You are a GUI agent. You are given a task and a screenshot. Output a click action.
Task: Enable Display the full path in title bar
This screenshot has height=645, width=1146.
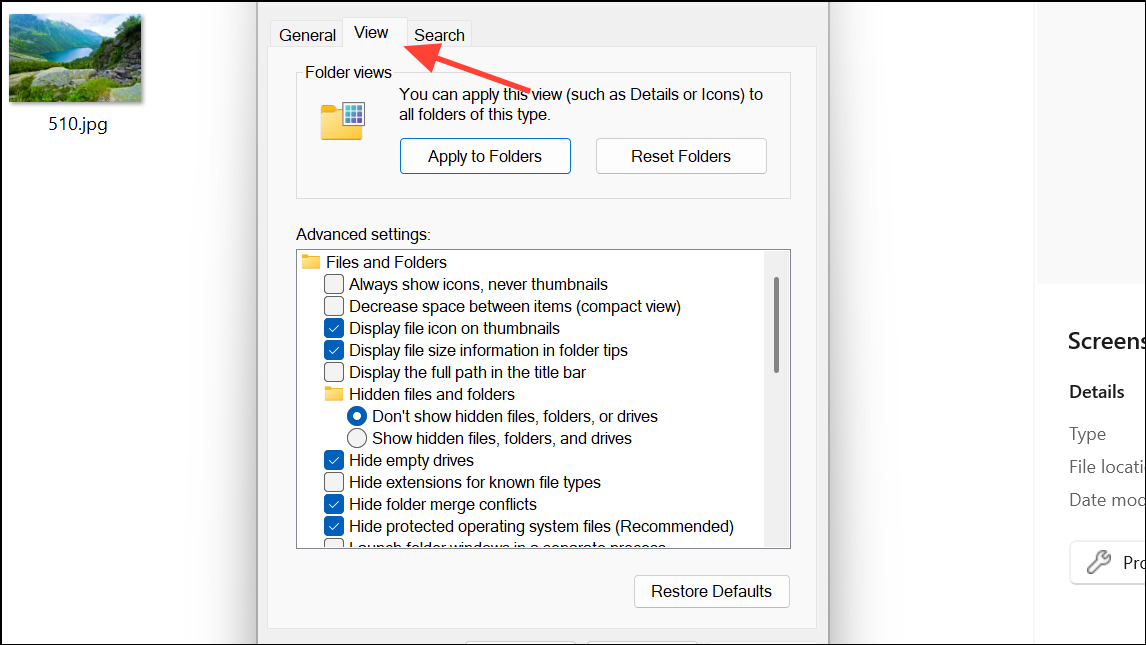334,372
